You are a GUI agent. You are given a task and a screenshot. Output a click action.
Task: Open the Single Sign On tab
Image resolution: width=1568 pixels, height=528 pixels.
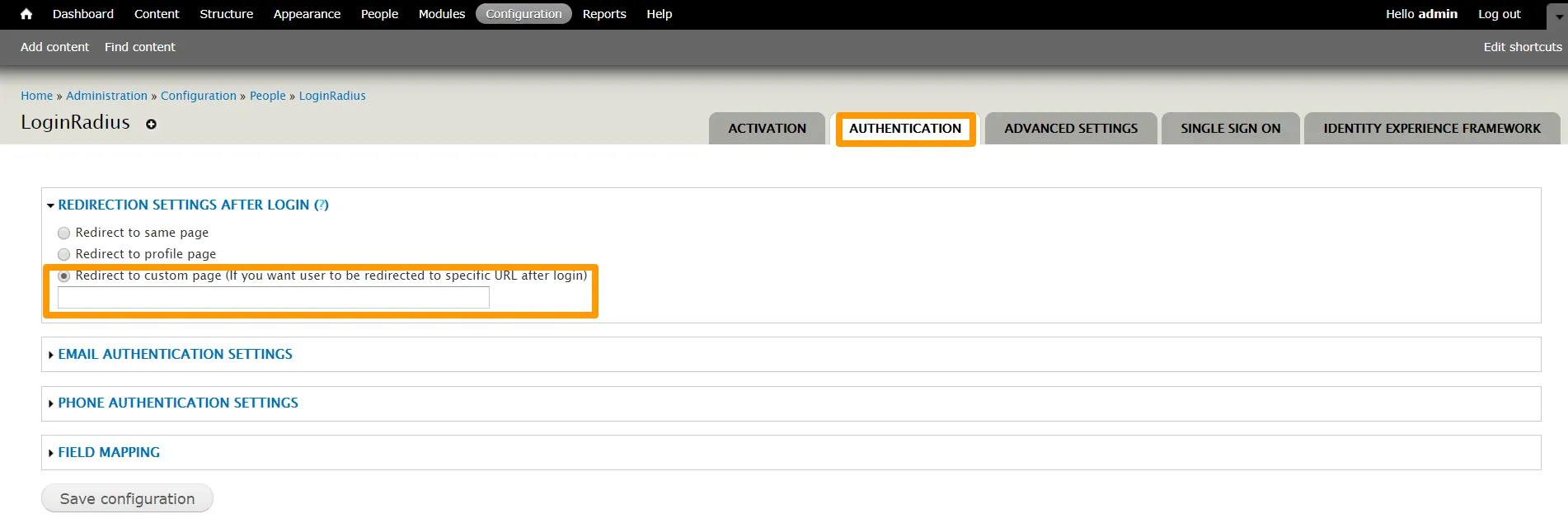pos(1230,129)
